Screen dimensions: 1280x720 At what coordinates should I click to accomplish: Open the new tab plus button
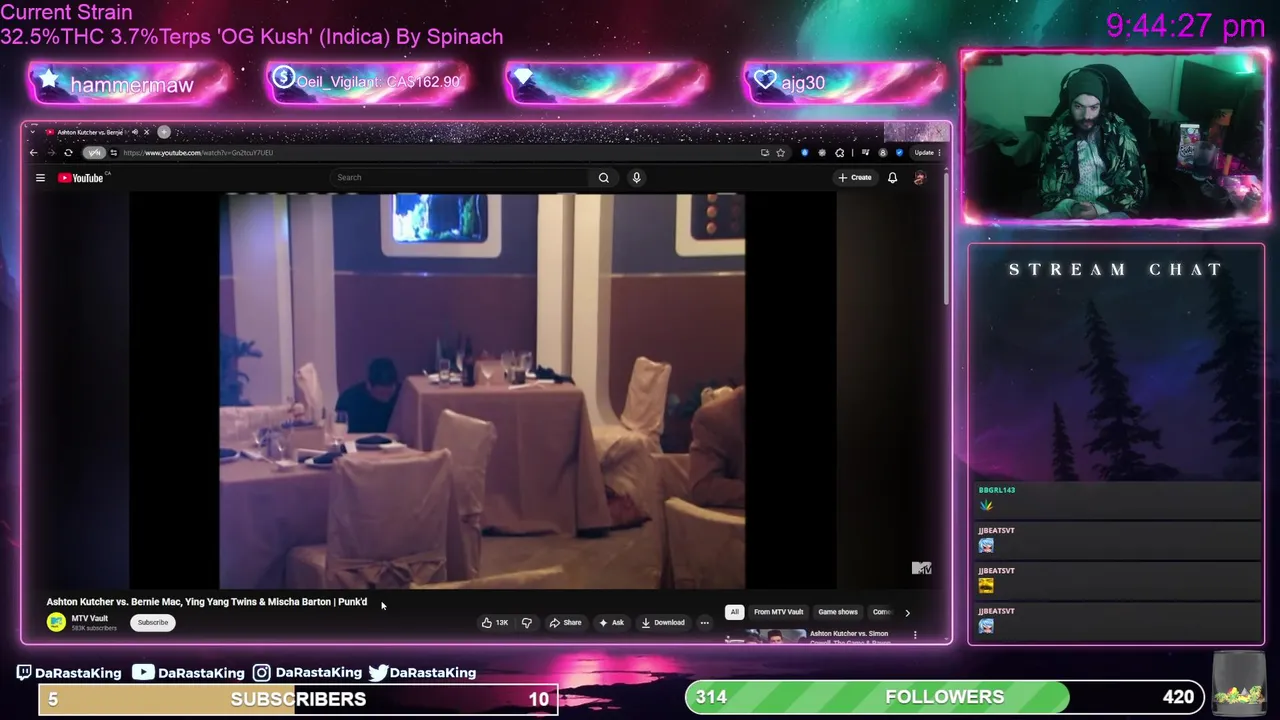(164, 132)
